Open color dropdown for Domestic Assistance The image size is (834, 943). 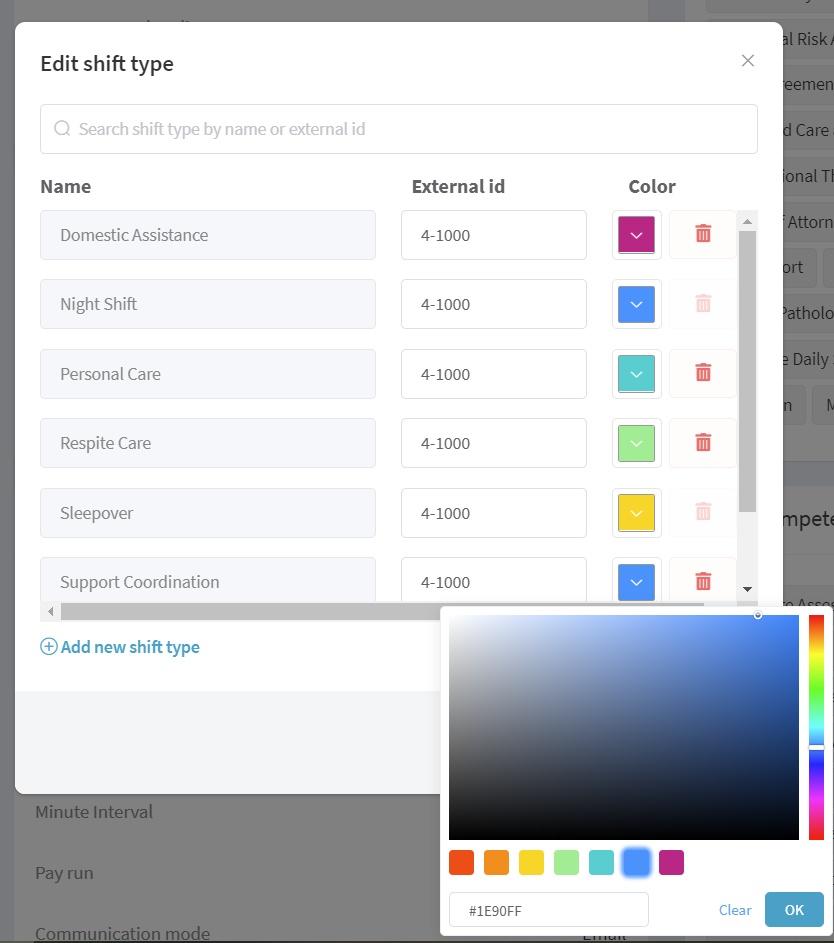(x=636, y=235)
